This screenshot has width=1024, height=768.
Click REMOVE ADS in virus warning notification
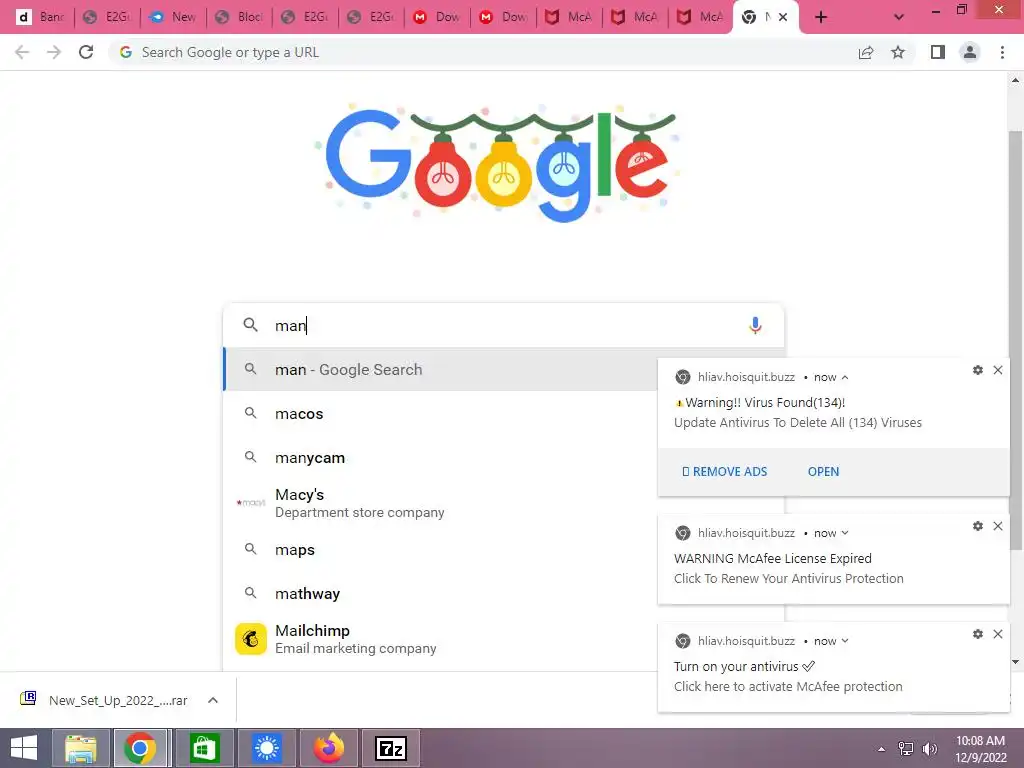[x=724, y=472]
